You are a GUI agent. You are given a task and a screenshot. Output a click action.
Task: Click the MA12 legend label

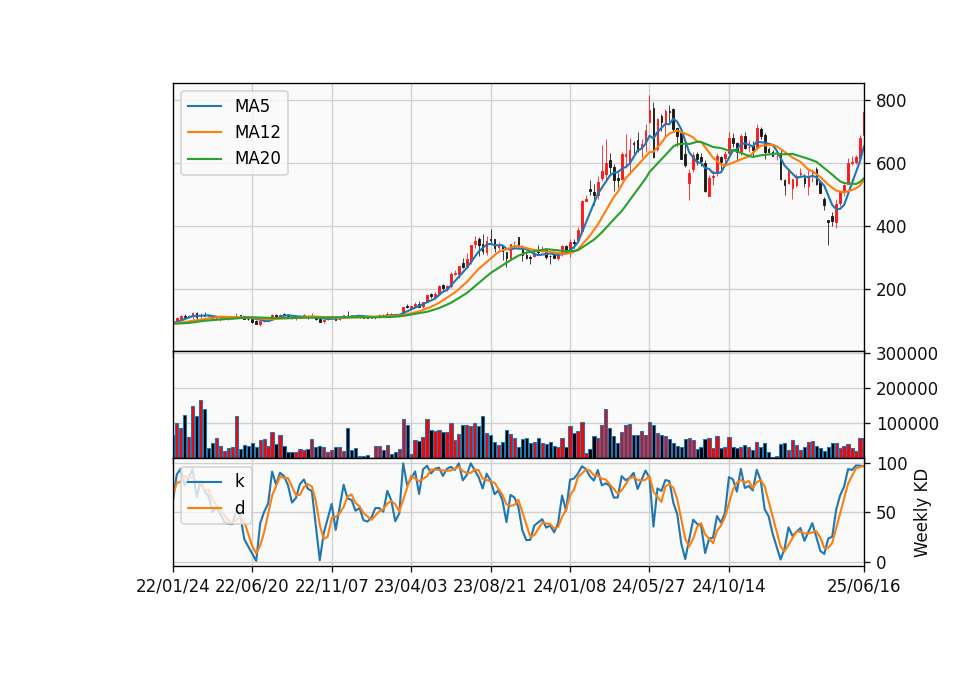point(257,132)
